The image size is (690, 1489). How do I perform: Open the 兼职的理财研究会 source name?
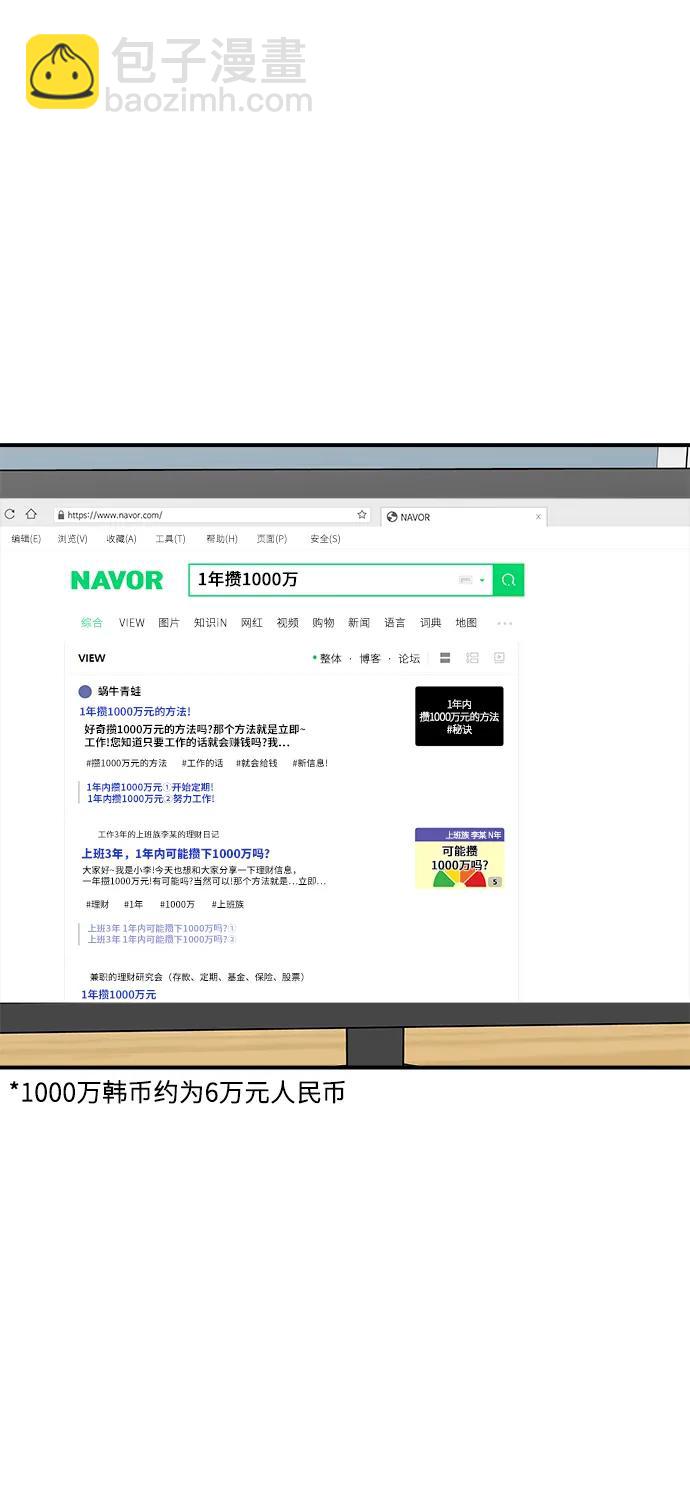(x=197, y=976)
